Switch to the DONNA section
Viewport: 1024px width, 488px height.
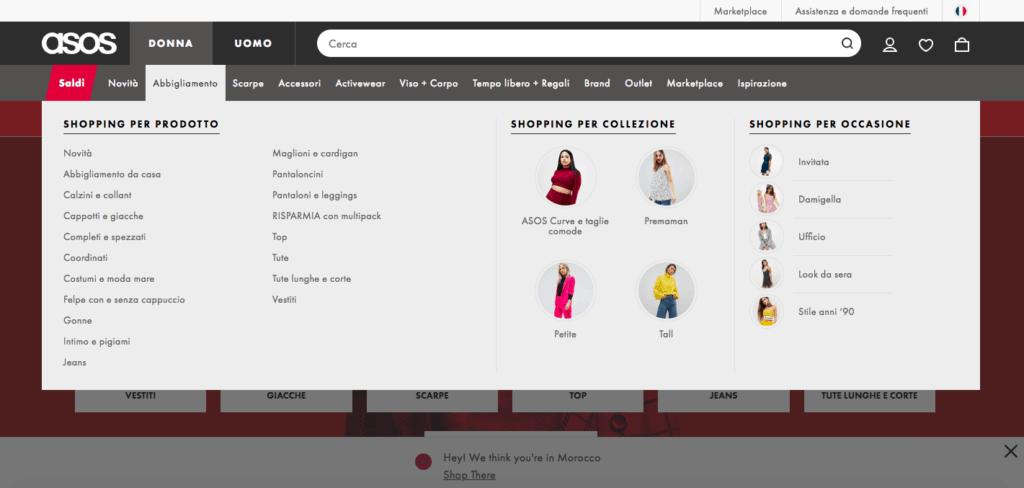point(170,44)
